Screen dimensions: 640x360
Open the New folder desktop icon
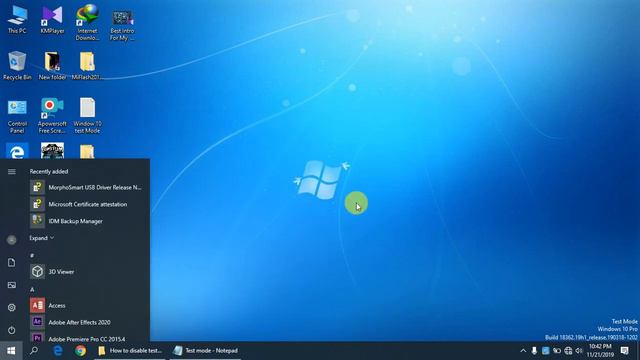[52, 65]
